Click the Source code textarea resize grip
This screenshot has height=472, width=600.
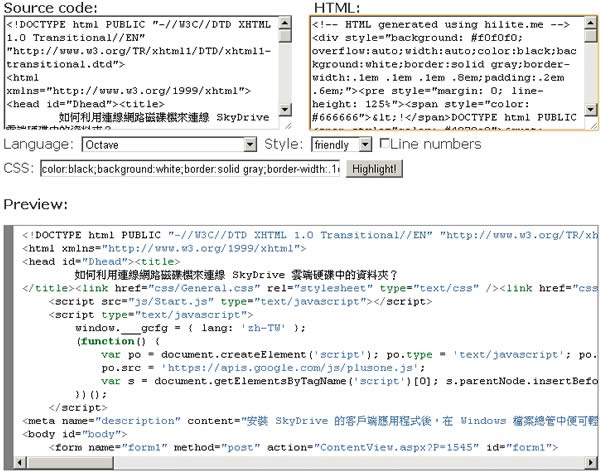[x=287, y=125]
